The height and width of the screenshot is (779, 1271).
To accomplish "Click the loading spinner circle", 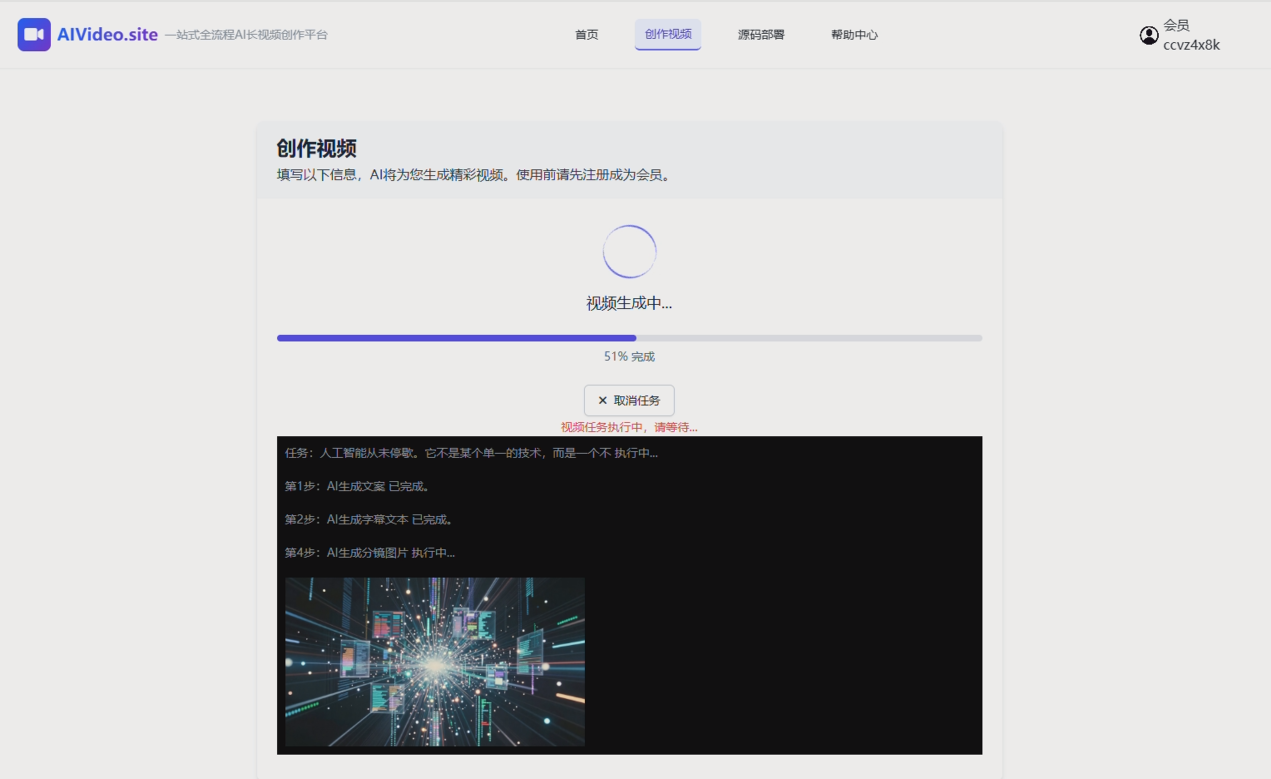I will pyautogui.click(x=629, y=251).
